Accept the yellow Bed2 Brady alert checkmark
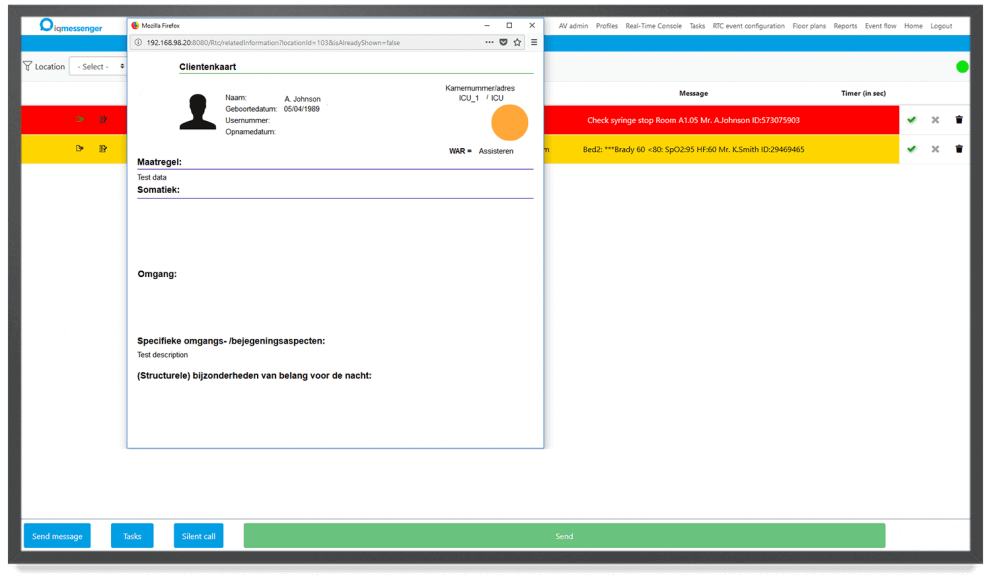The width and height of the screenshot is (991, 581). (x=911, y=149)
